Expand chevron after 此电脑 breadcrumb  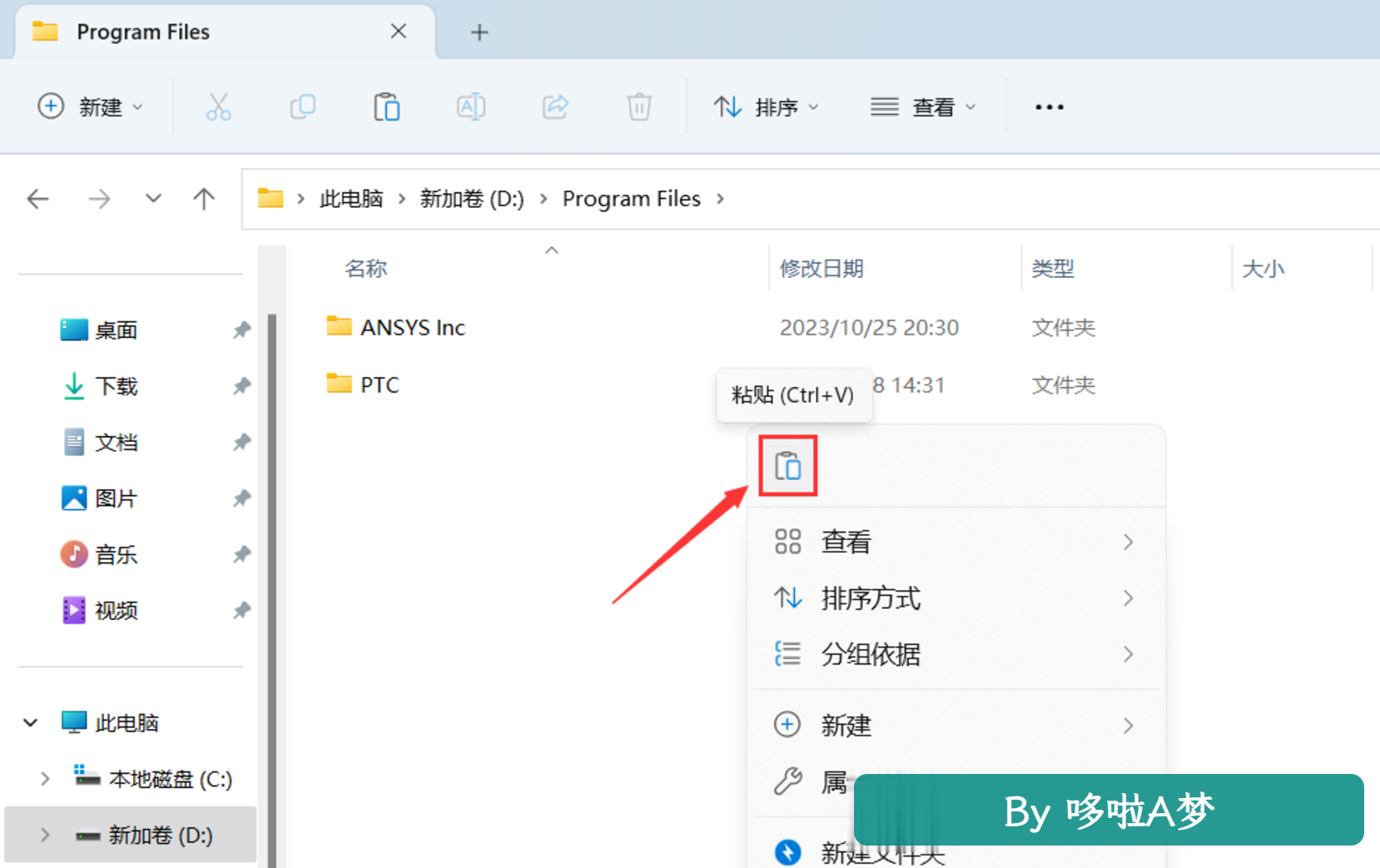[402, 199]
